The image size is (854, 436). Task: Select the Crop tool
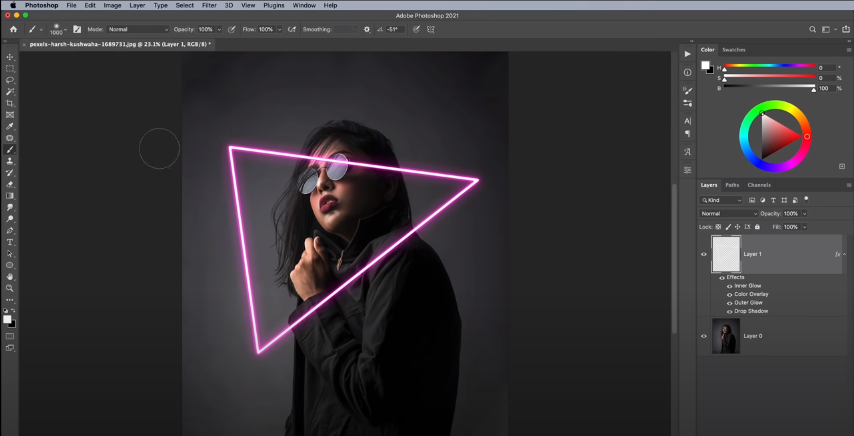coord(10,103)
